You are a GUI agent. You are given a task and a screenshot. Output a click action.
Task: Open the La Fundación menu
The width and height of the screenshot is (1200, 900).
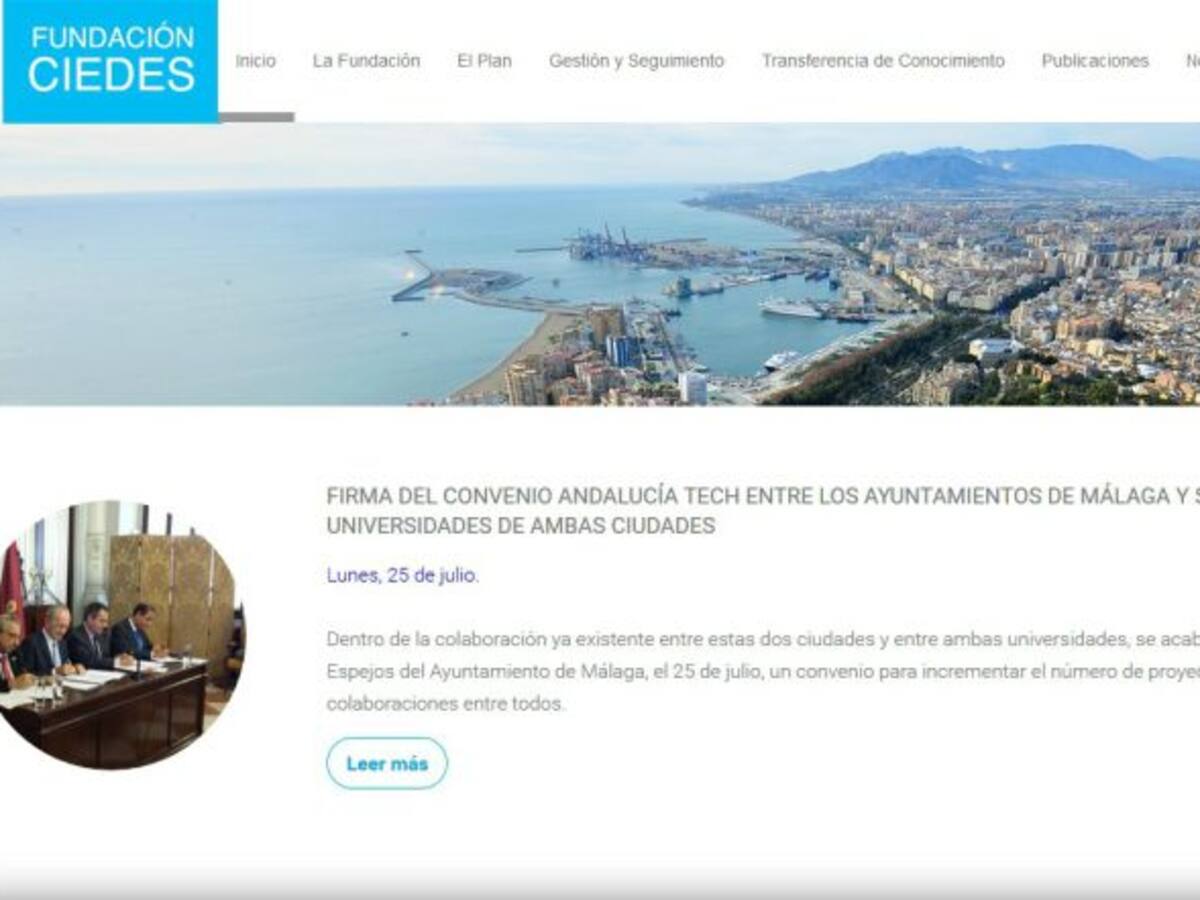pyautogui.click(x=366, y=61)
